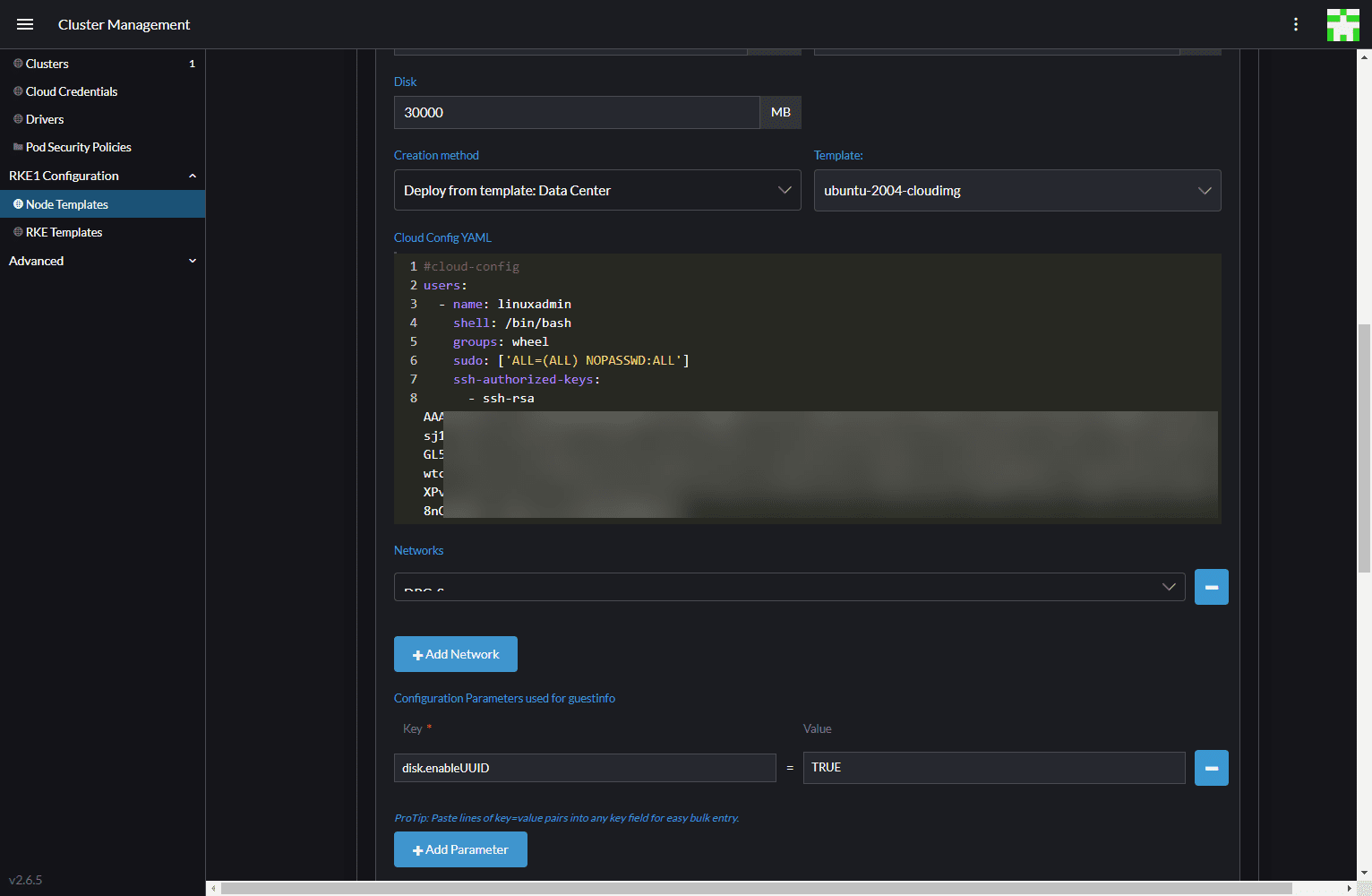
Task: Open the Networks selection dropdown
Action: pyautogui.click(x=789, y=587)
